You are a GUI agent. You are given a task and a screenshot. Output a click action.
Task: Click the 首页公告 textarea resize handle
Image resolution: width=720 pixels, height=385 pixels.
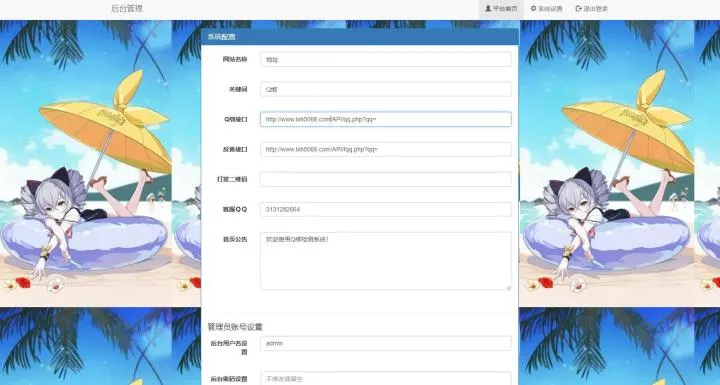pyautogui.click(x=508, y=287)
